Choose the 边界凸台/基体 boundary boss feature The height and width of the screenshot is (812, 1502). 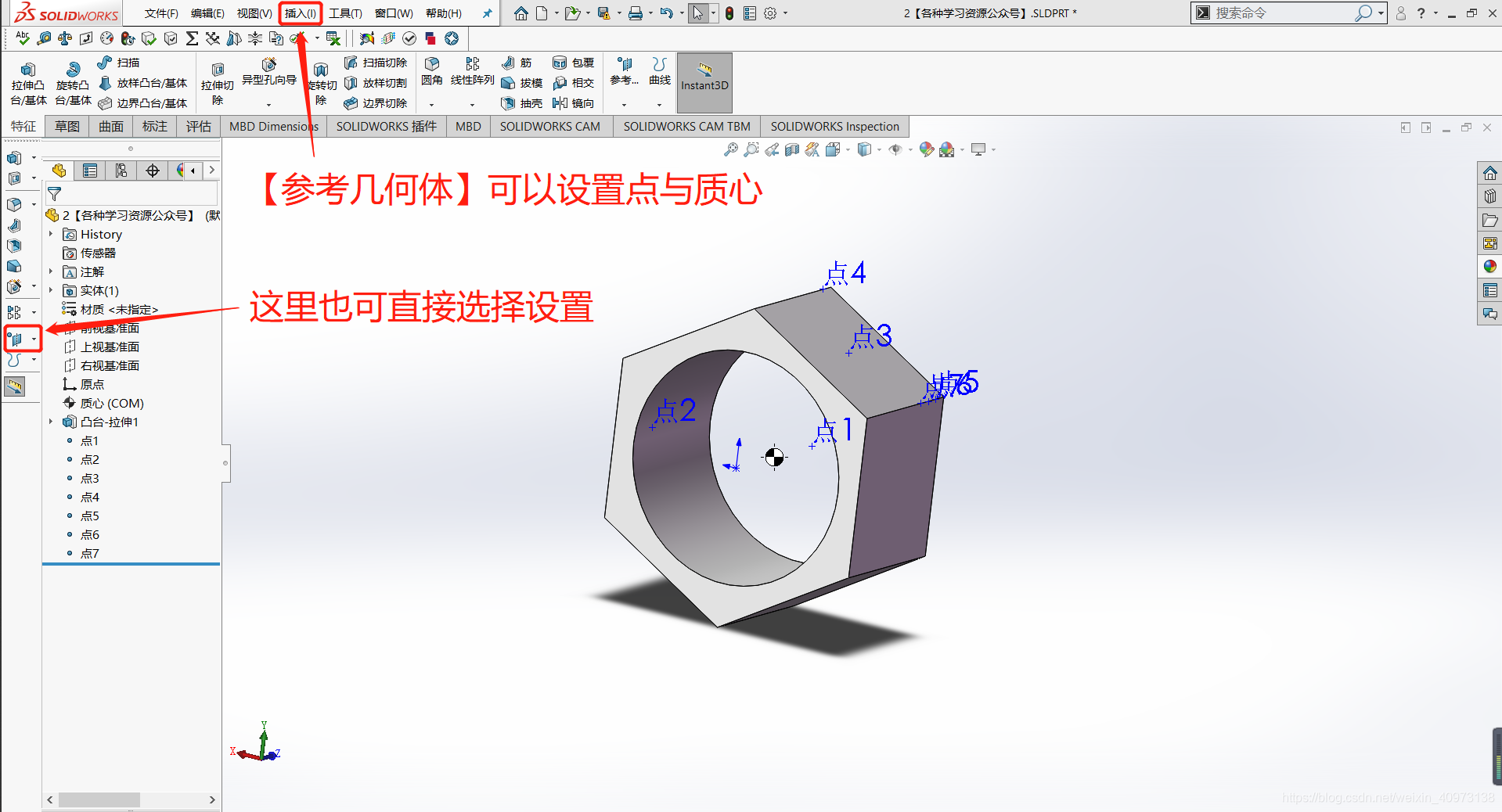(x=142, y=103)
